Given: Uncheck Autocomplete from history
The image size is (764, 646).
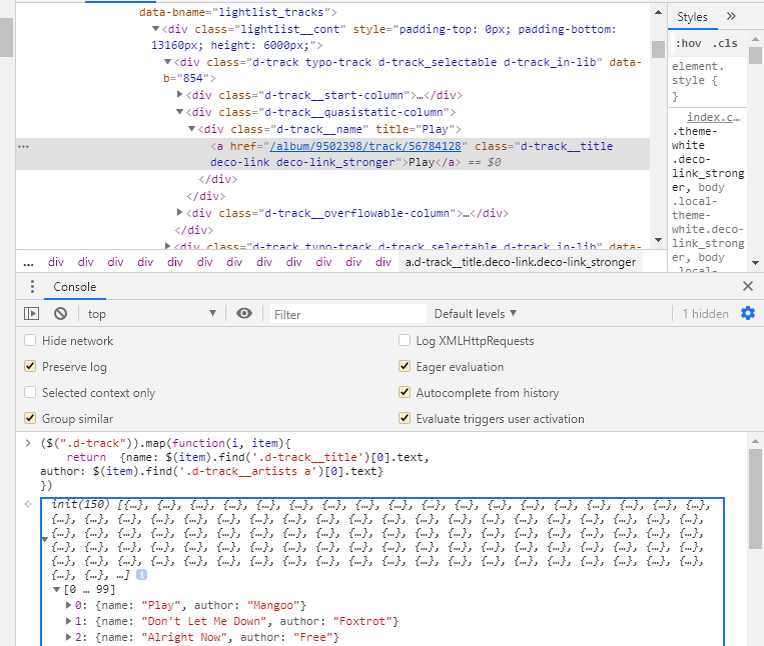Looking at the screenshot, I should (404, 392).
